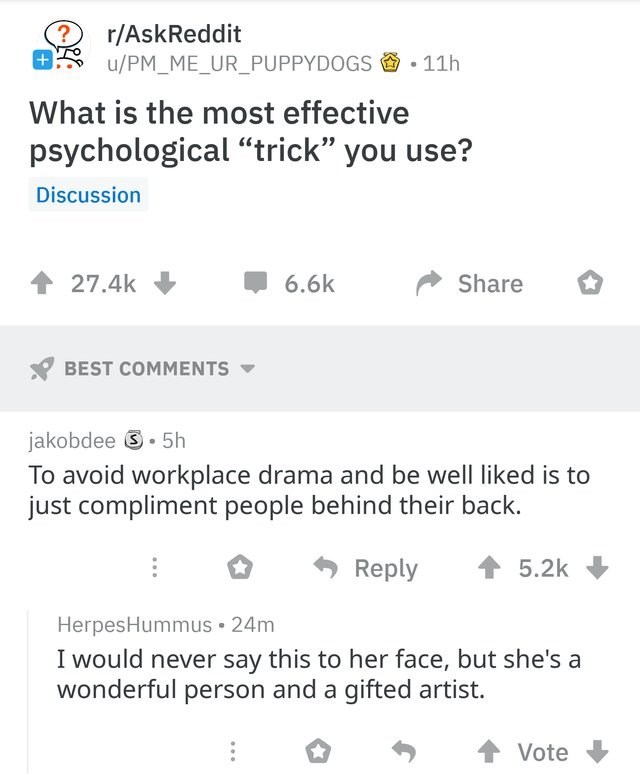
Task: Downvote jakobdee's comment
Action: tap(598, 568)
